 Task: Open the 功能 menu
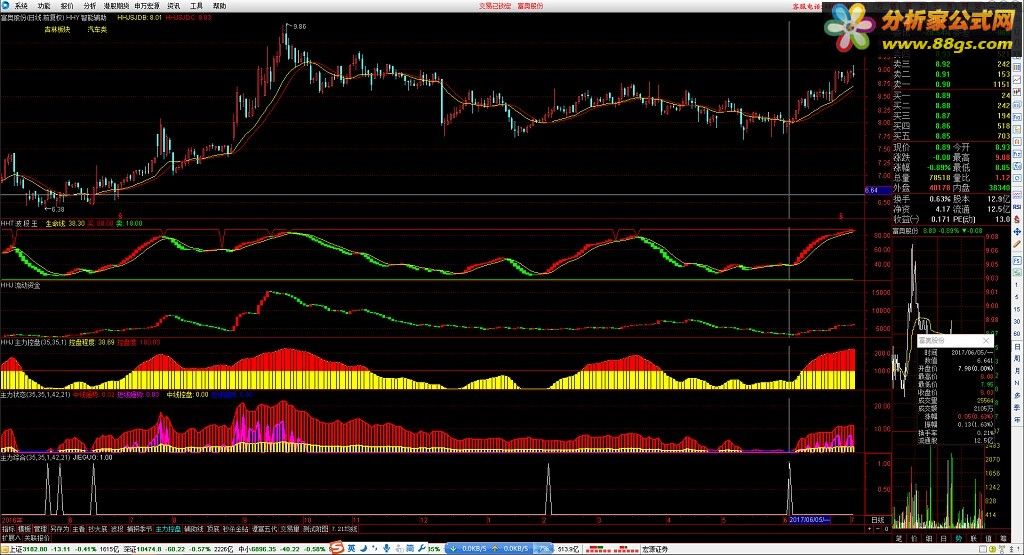44,6
